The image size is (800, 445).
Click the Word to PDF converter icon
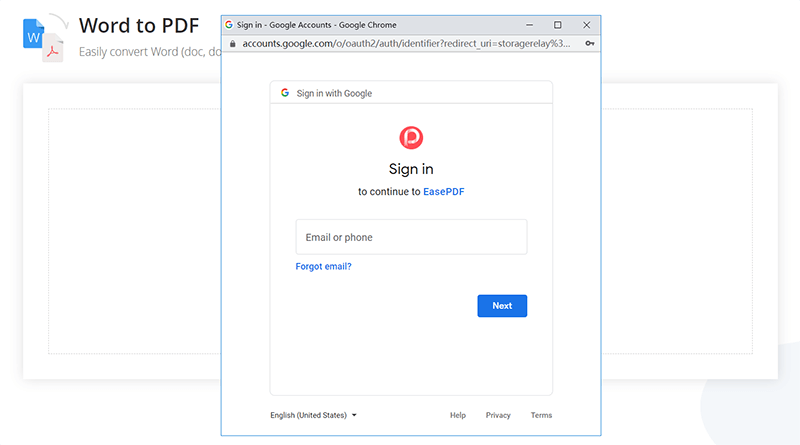point(43,38)
